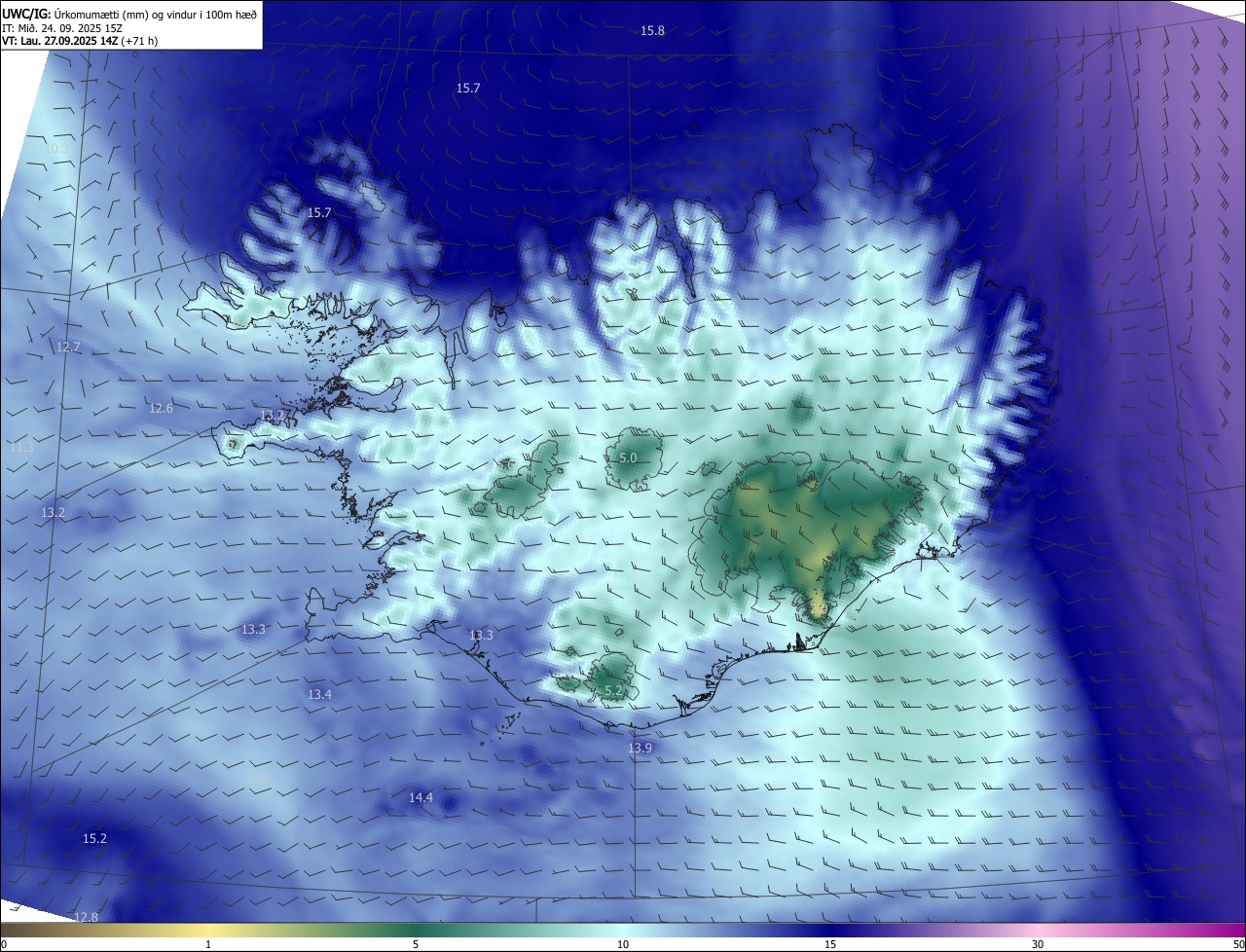Click the 11.3 value at the western edge
The height and width of the screenshot is (952, 1246).
pyautogui.click(x=21, y=448)
